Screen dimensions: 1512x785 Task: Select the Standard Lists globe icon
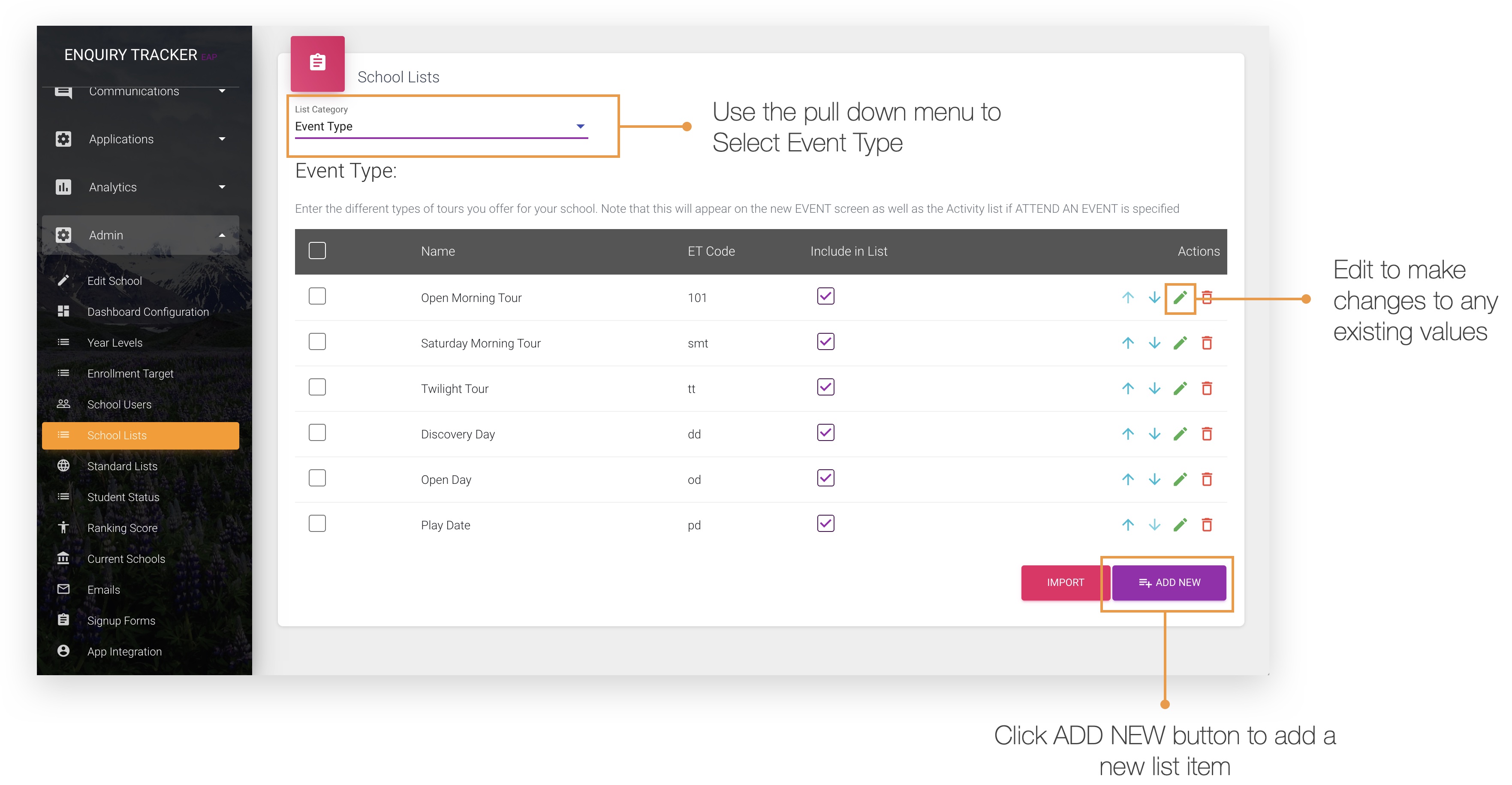64,465
